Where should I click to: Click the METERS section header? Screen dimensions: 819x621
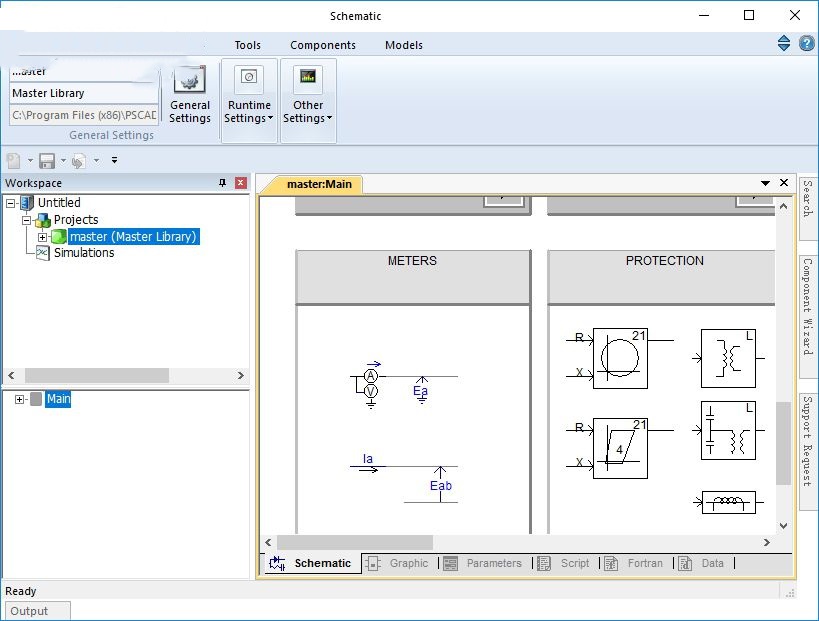(x=413, y=277)
